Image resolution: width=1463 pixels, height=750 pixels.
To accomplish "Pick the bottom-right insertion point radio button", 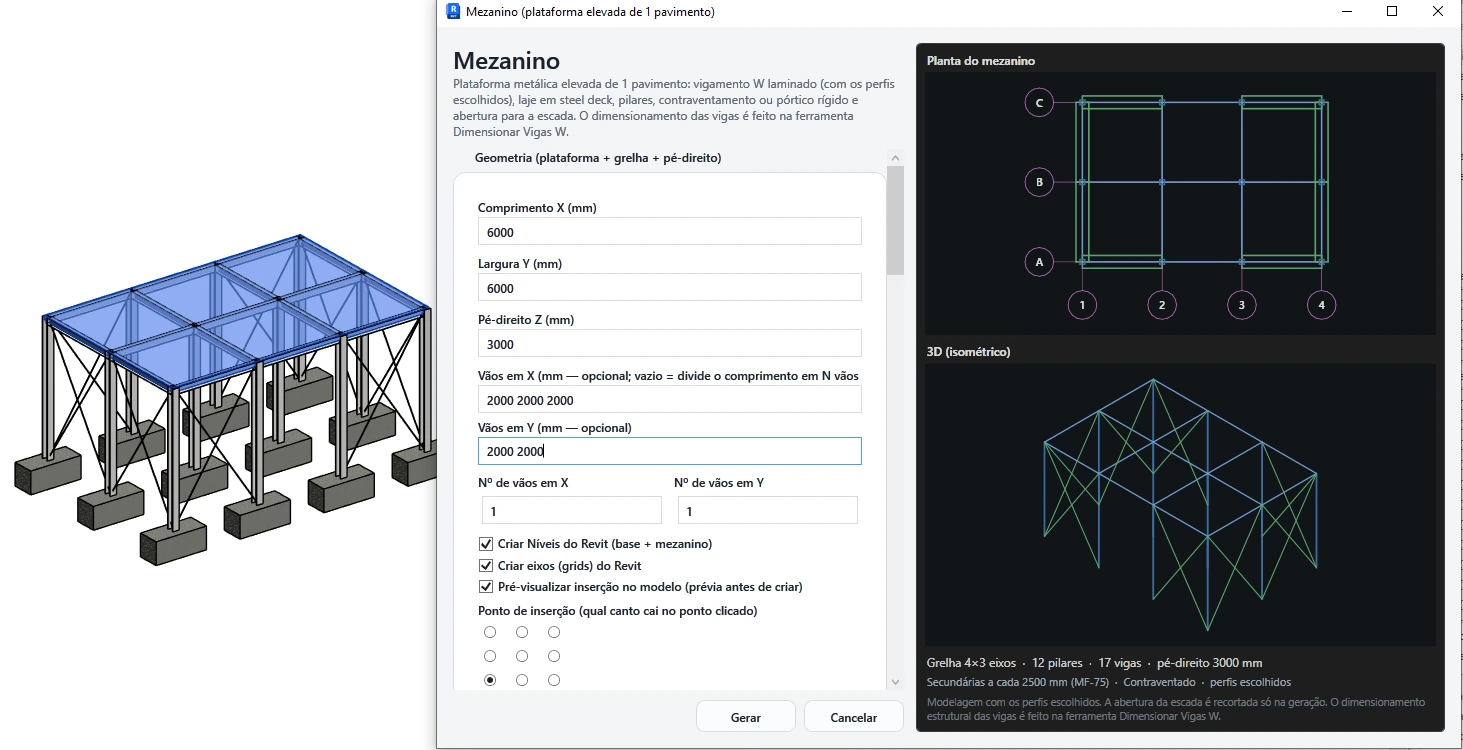I will pos(554,680).
